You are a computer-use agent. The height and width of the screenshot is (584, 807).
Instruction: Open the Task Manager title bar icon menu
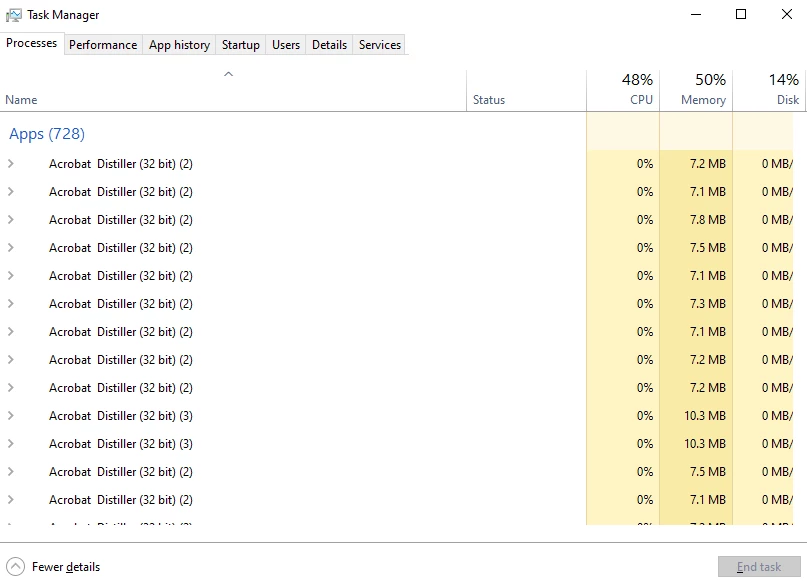(x=13, y=15)
